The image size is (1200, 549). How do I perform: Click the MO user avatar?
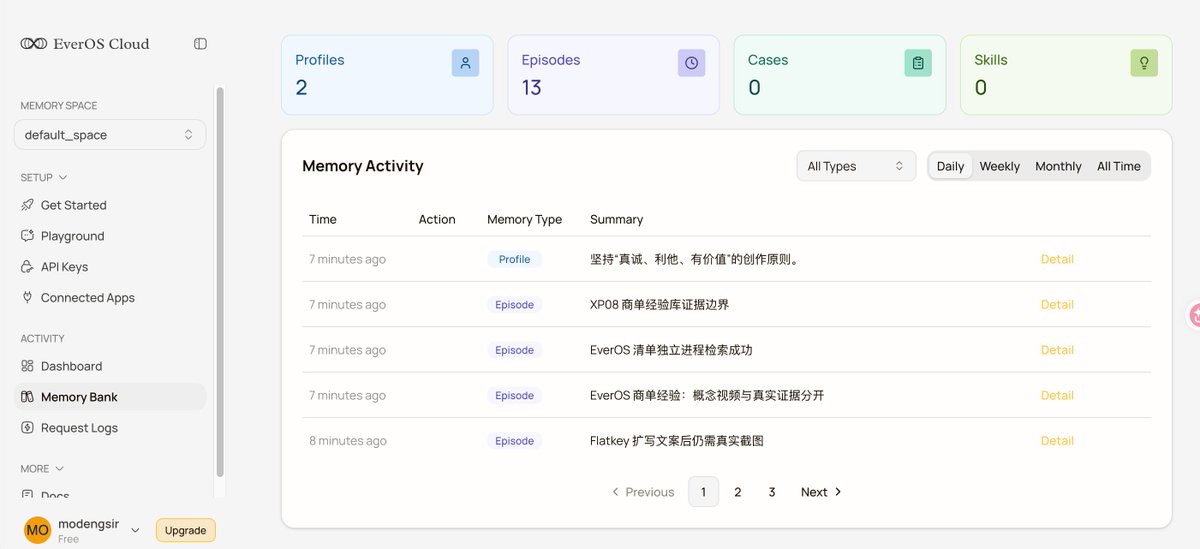pyautogui.click(x=37, y=530)
